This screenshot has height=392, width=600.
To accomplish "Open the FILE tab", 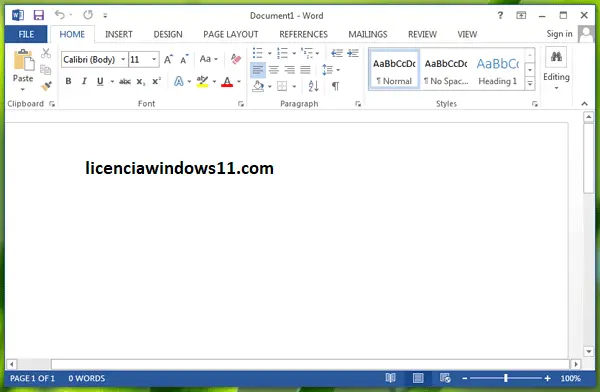I will (26, 34).
